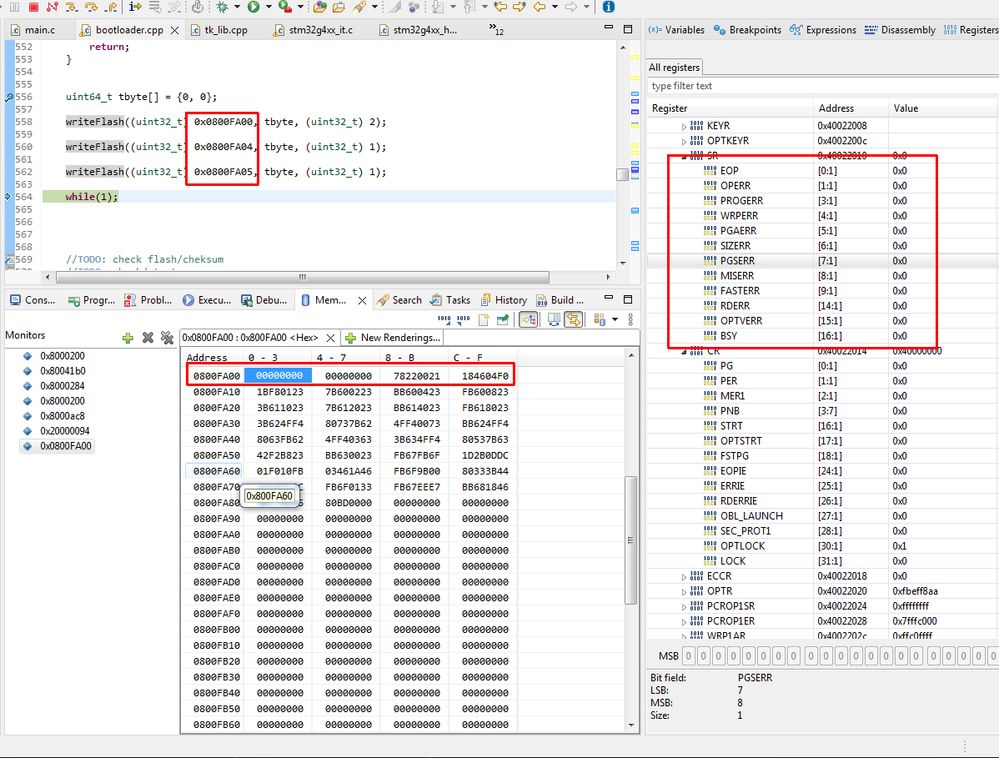Expand the KEYR register node
Screen dimensions: 999x758
685,126
